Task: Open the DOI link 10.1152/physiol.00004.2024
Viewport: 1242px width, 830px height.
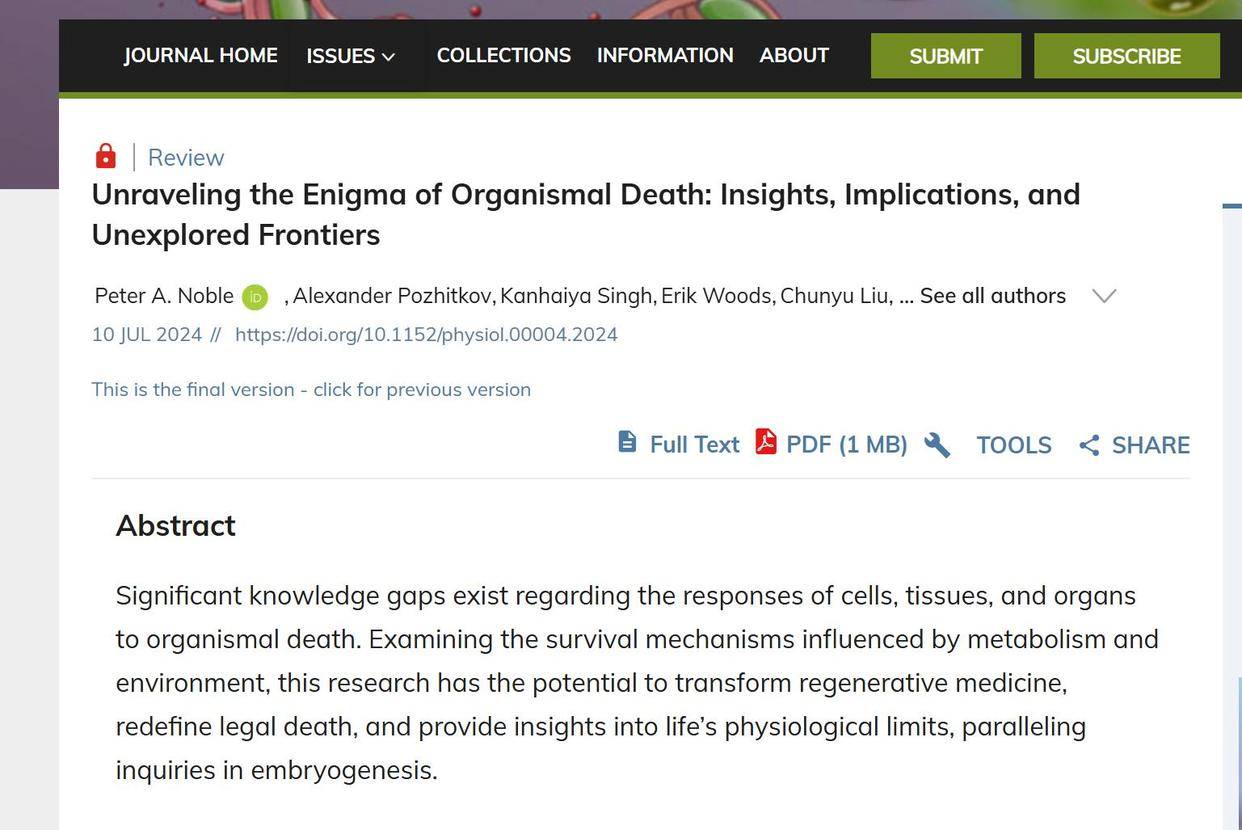Action: (426, 334)
